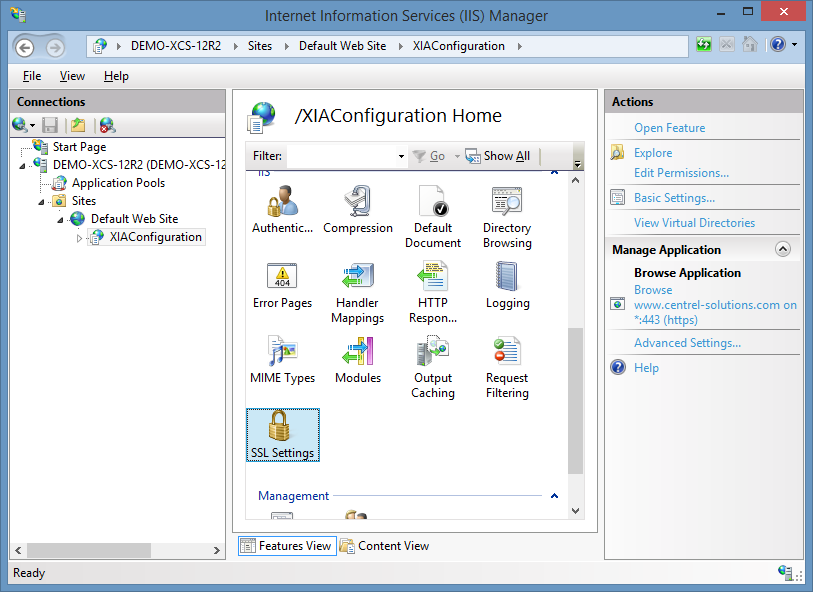
Task: Click the Up folder icon in Connections
Action: pos(78,125)
